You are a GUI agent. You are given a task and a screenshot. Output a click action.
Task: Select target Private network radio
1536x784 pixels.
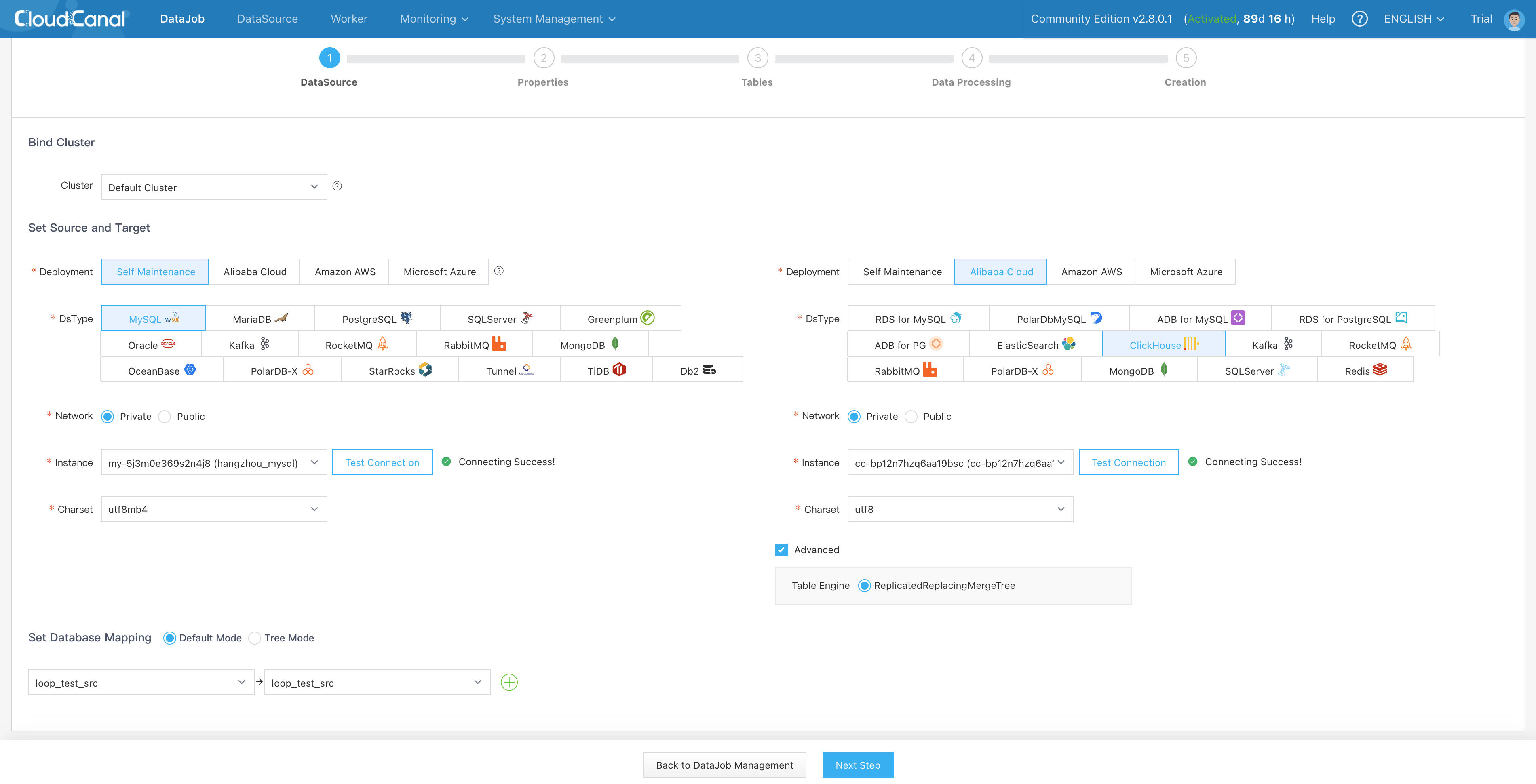[854, 416]
